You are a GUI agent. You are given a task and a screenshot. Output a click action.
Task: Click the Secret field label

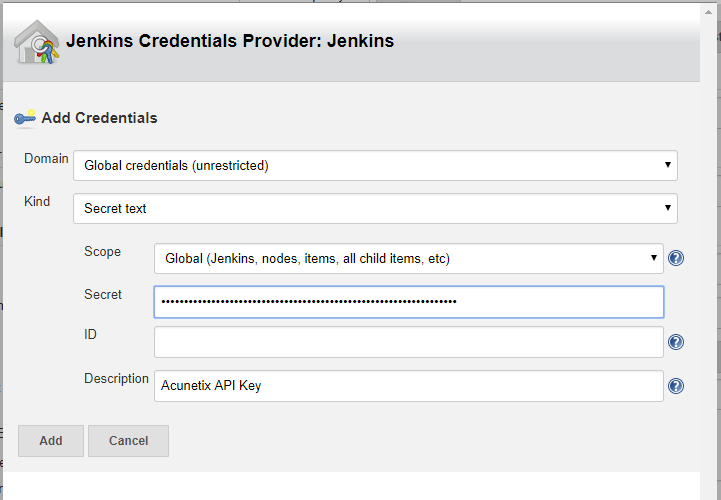point(103,295)
